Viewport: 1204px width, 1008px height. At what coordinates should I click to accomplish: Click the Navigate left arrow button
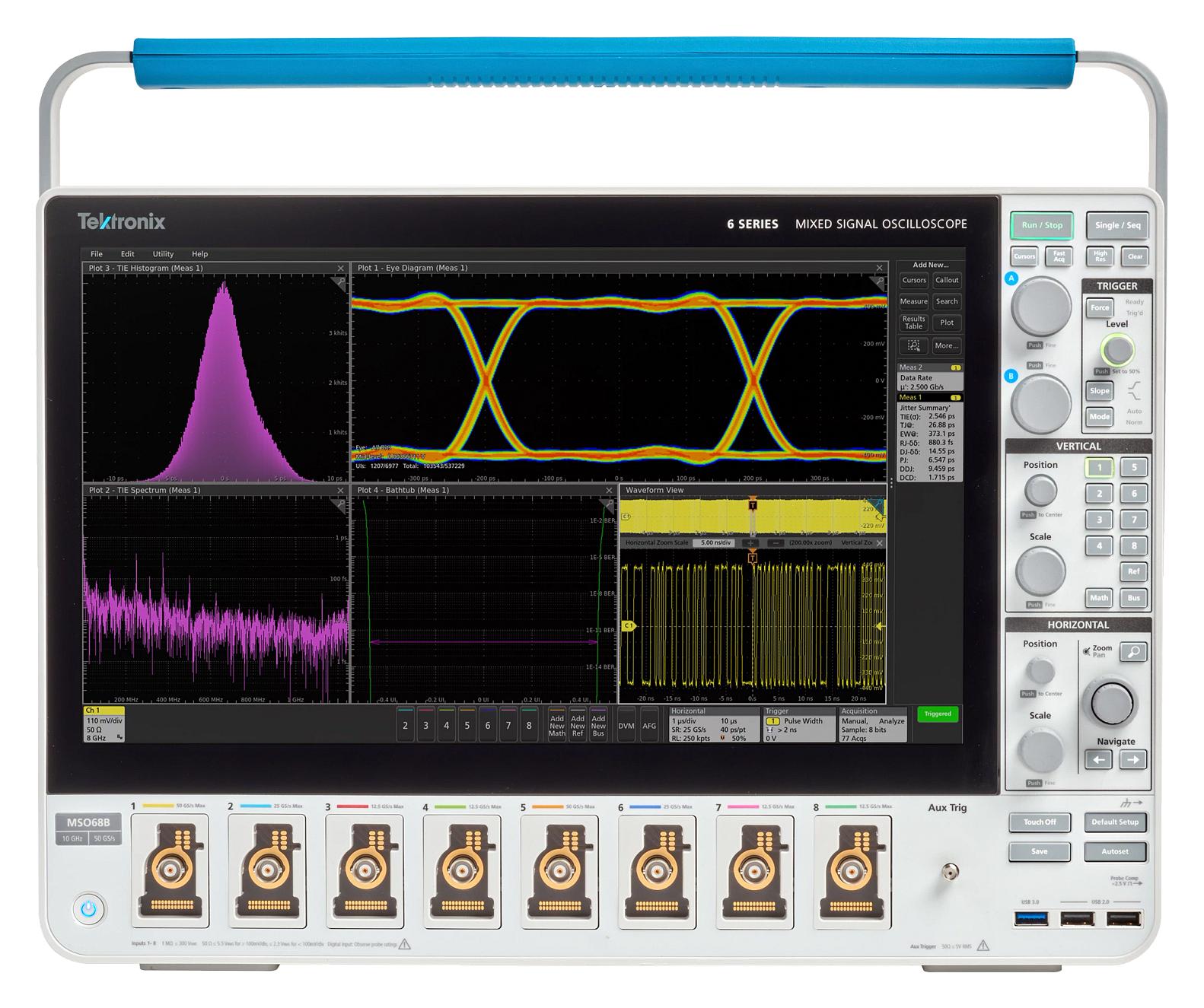click(x=1098, y=759)
